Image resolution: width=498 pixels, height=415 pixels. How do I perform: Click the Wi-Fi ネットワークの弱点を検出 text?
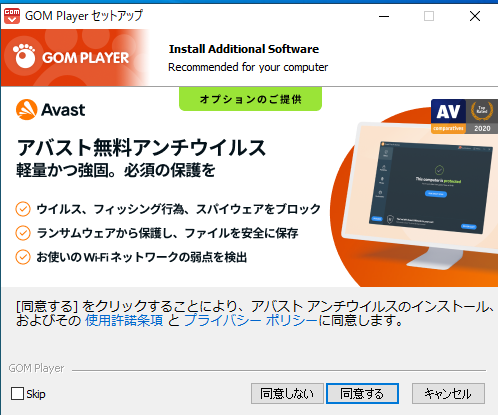pyautogui.click(x=142, y=257)
